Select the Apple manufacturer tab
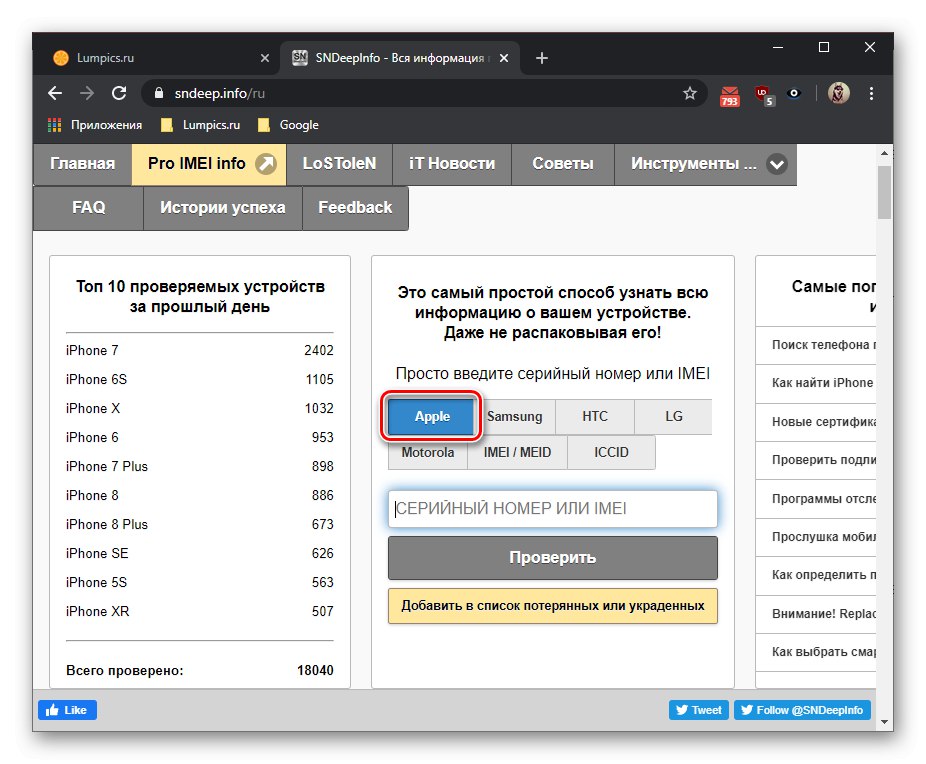 click(432, 416)
